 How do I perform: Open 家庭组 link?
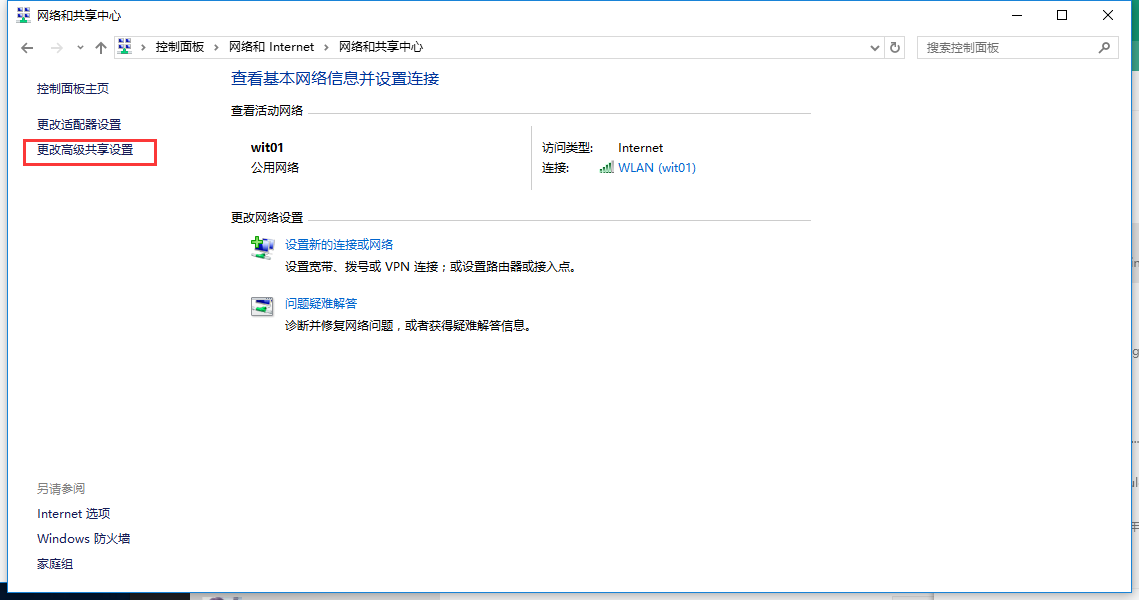pos(54,564)
